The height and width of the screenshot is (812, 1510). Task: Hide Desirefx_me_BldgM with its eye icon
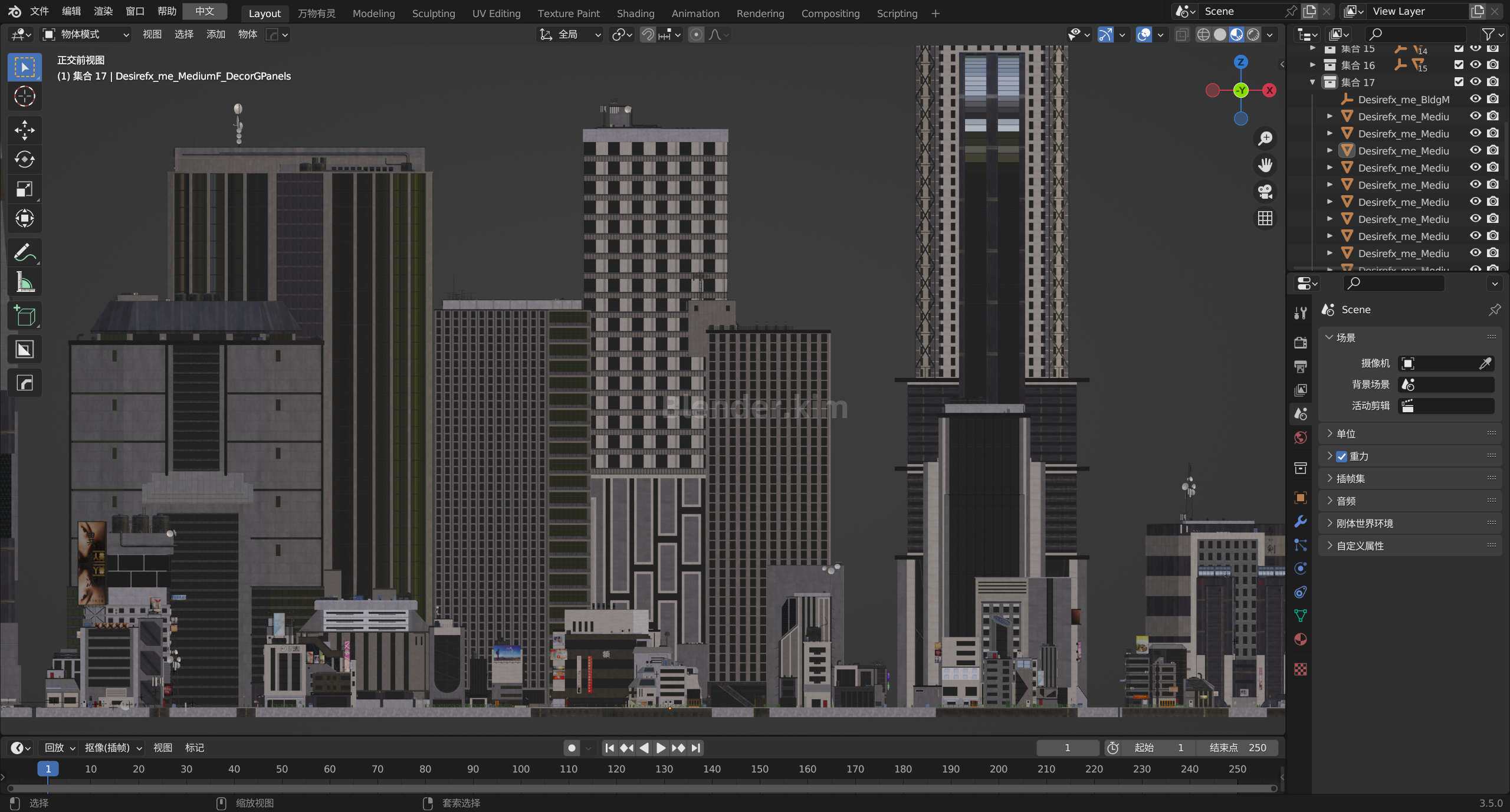[1476, 99]
